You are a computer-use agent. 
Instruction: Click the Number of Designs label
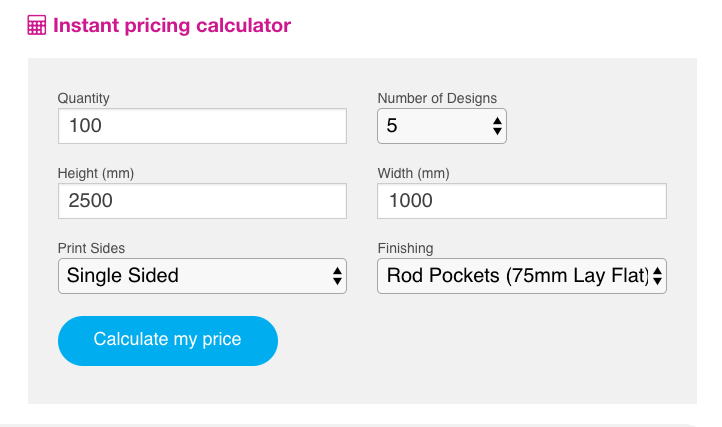click(437, 98)
